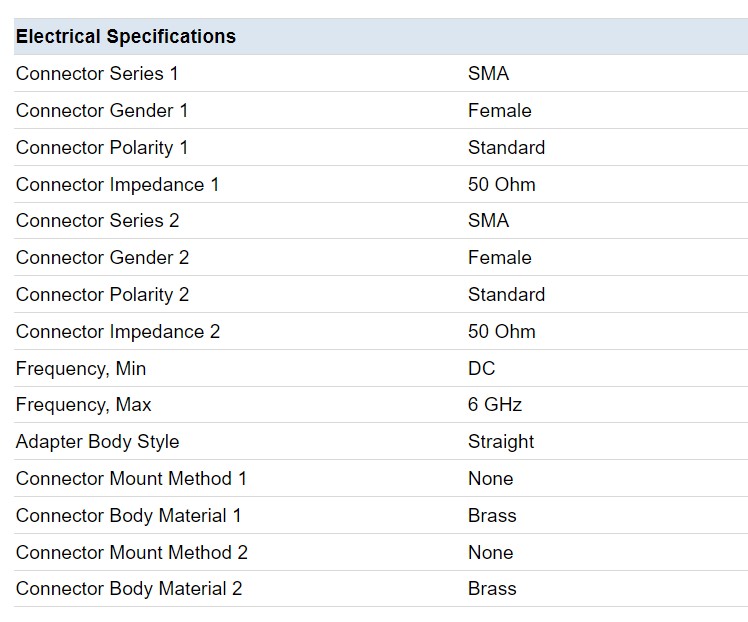Viewport: 748px width, 622px height.
Task: Click the SMA value for Series 1
Action: [x=488, y=73]
